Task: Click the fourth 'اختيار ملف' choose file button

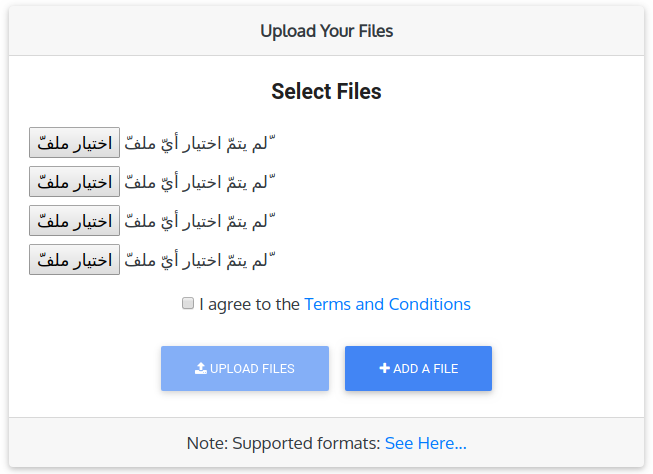Action: point(74,260)
